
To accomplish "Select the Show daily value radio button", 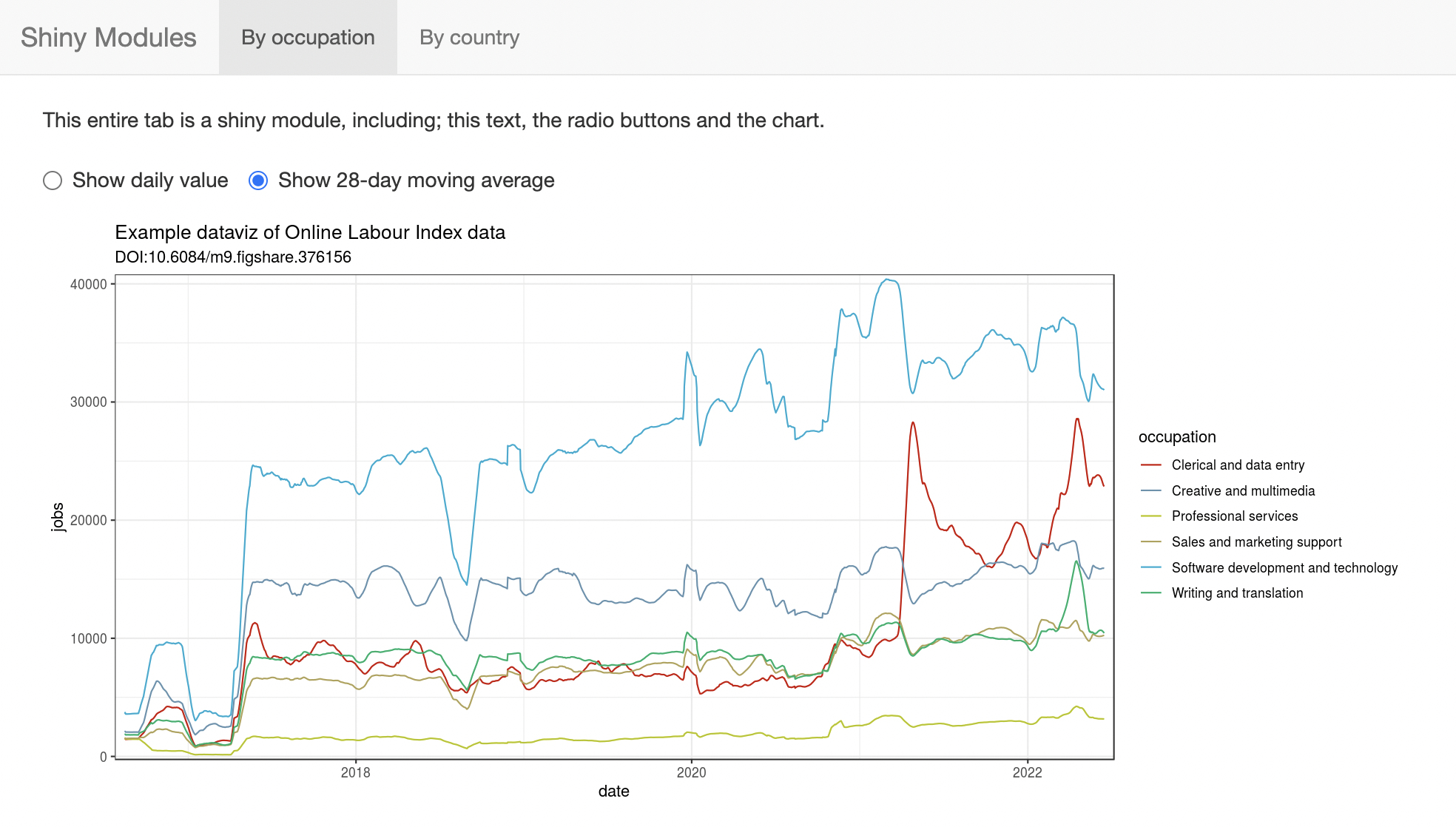I will pyautogui.click(x=53, y=180).
